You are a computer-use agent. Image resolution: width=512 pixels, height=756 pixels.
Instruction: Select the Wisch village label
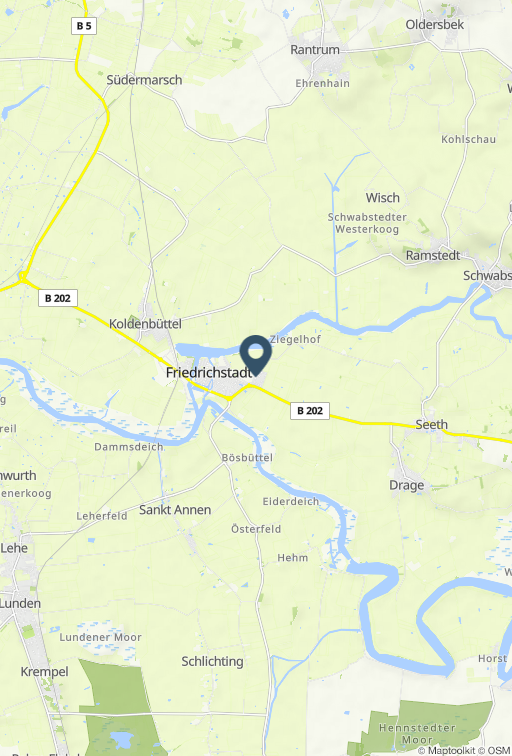tap(383, 198)
